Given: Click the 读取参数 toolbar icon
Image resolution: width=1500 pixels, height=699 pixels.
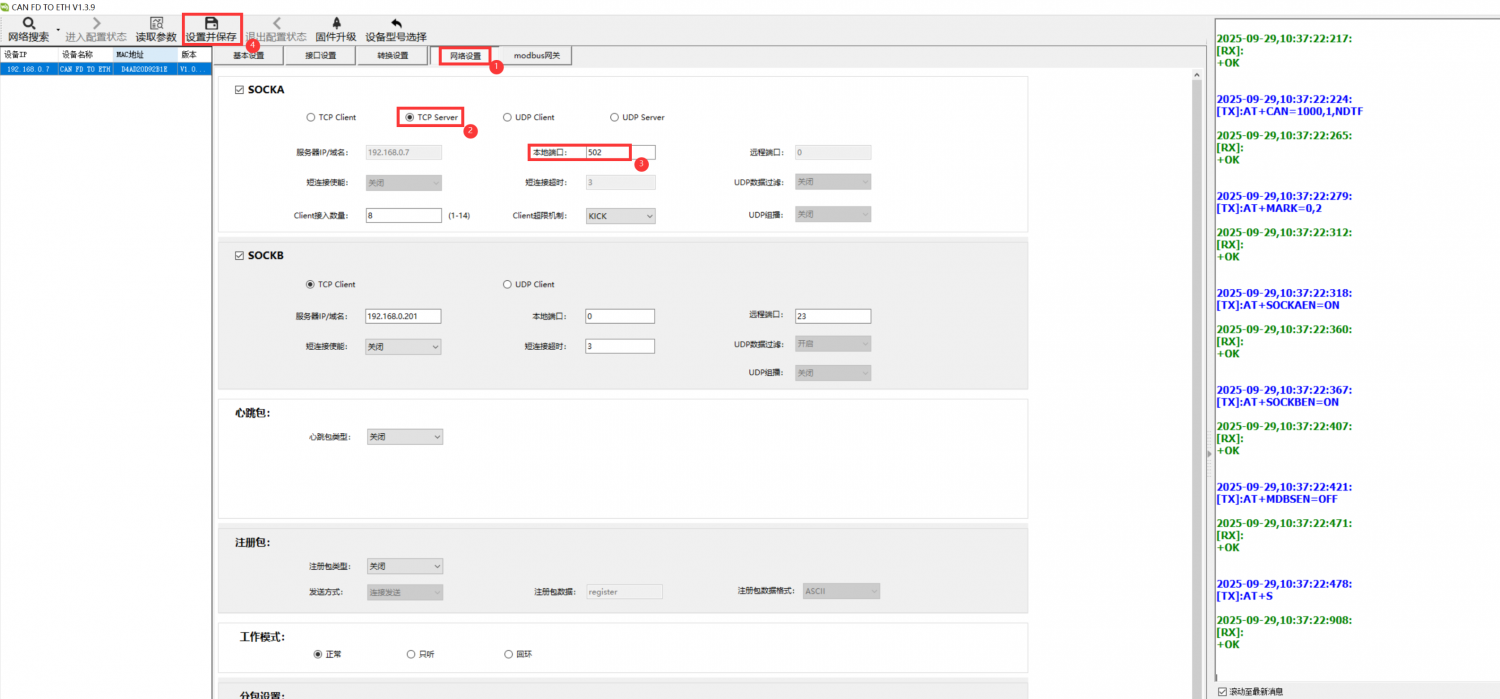Looking at the screenshot, I should [x=156, y=23].
